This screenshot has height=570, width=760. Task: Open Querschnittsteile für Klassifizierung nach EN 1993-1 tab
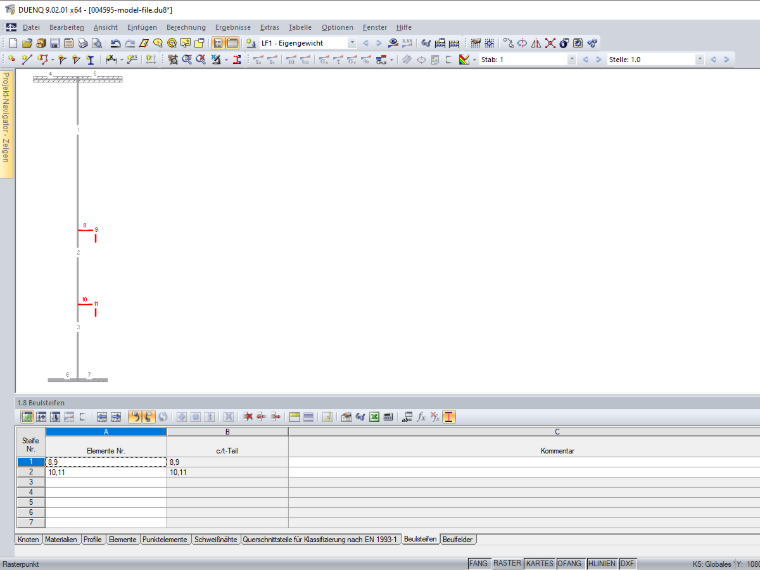click(320, 539)
